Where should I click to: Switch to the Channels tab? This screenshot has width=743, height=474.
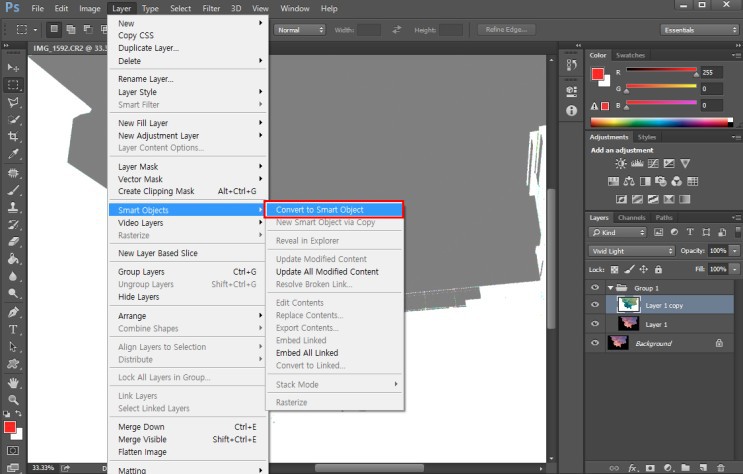631,217
